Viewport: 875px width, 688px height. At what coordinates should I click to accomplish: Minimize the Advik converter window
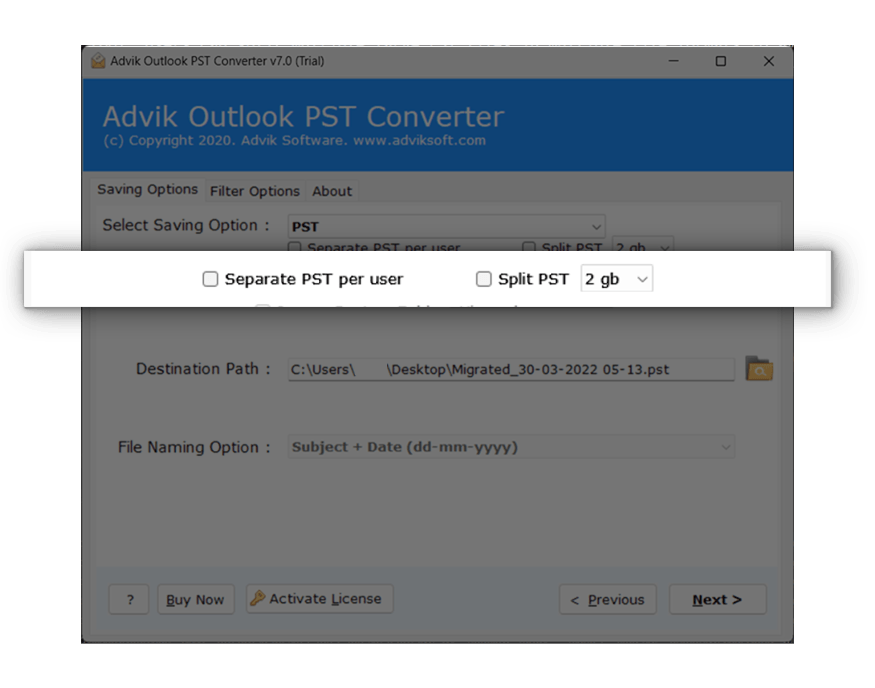point(674,61)
